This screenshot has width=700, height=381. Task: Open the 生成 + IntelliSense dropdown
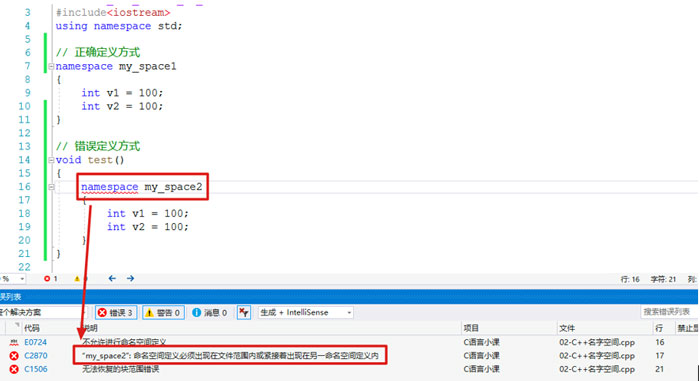[306, 312]
